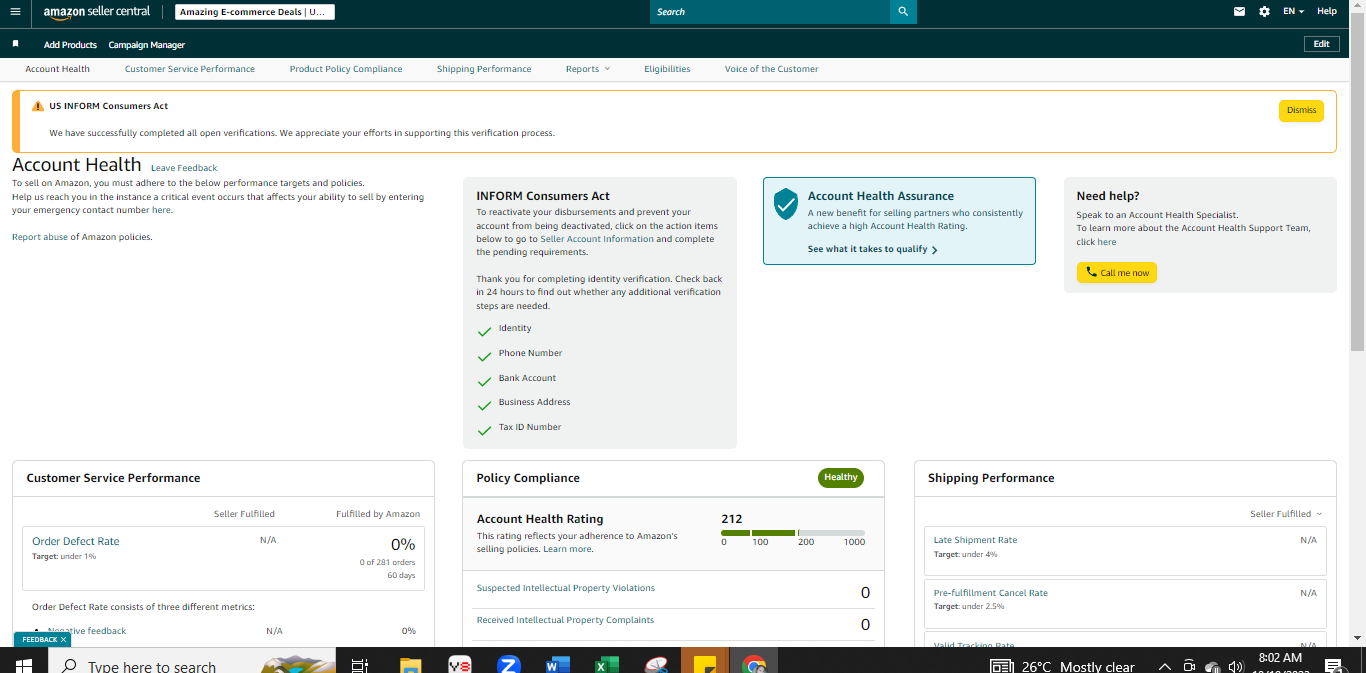Screen dimensions: 1366x673
Task: Click the volume speaker tray icon
Action: [x=1236, y=666]
